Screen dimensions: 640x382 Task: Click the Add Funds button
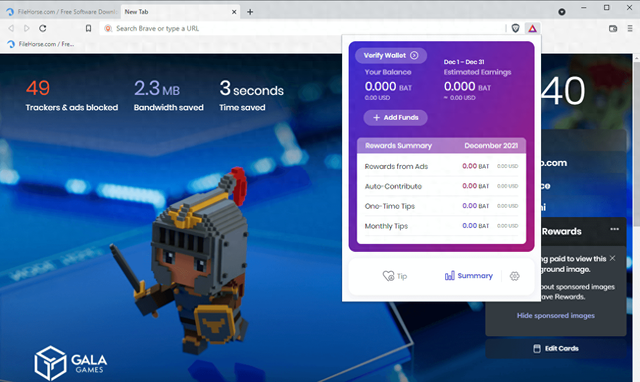(396, 118)
